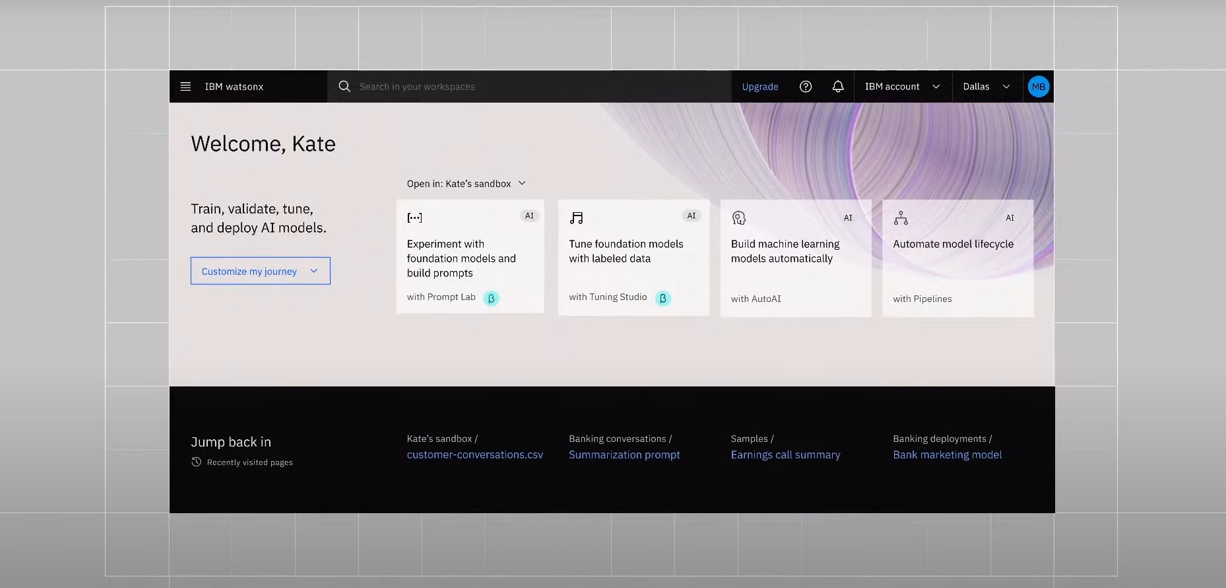Open Automate model lifecycle card
The image size is (1226, 588).
[957, 257]
